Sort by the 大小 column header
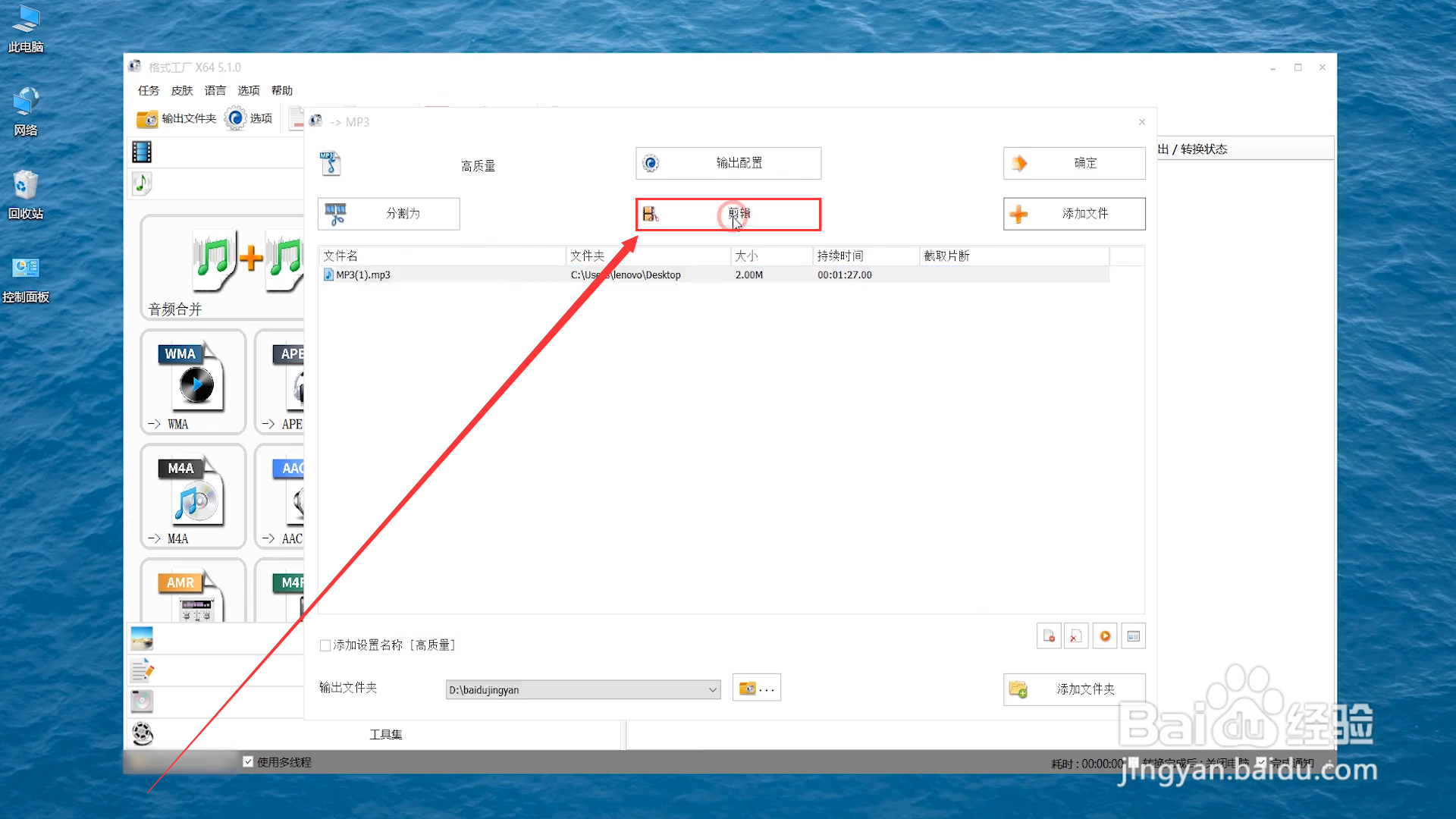The height and width of the screenshot is (819, 1456). [772, 256]
